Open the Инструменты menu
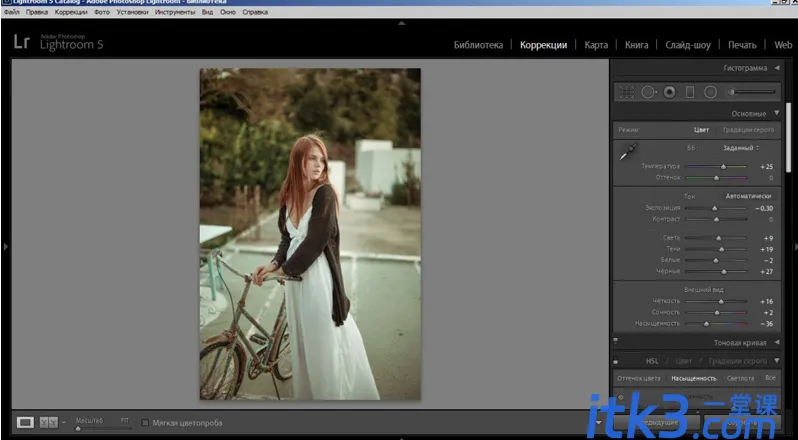Image resolution: width=798 pixels, height=440 pixels. tap(175, 12)
